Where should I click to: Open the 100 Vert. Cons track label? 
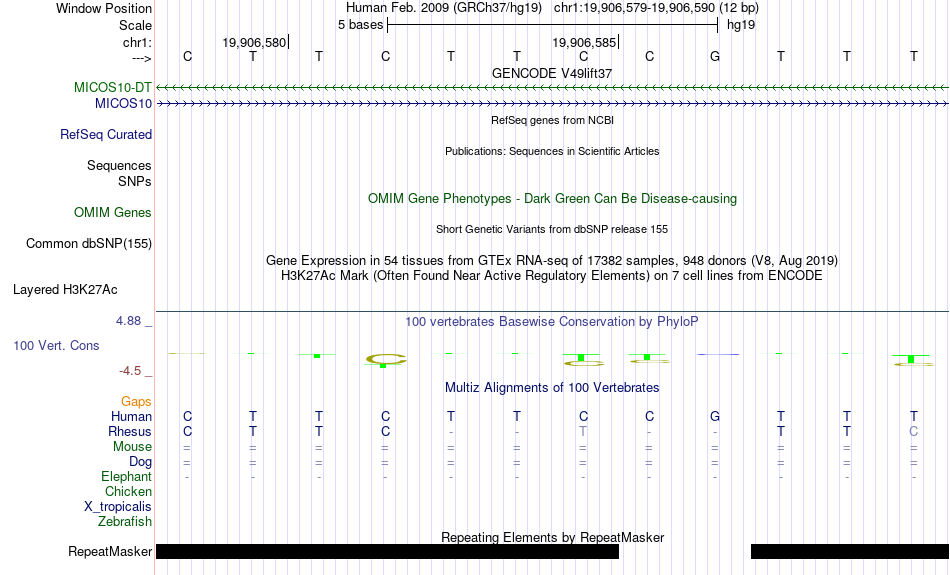[56, 345]
